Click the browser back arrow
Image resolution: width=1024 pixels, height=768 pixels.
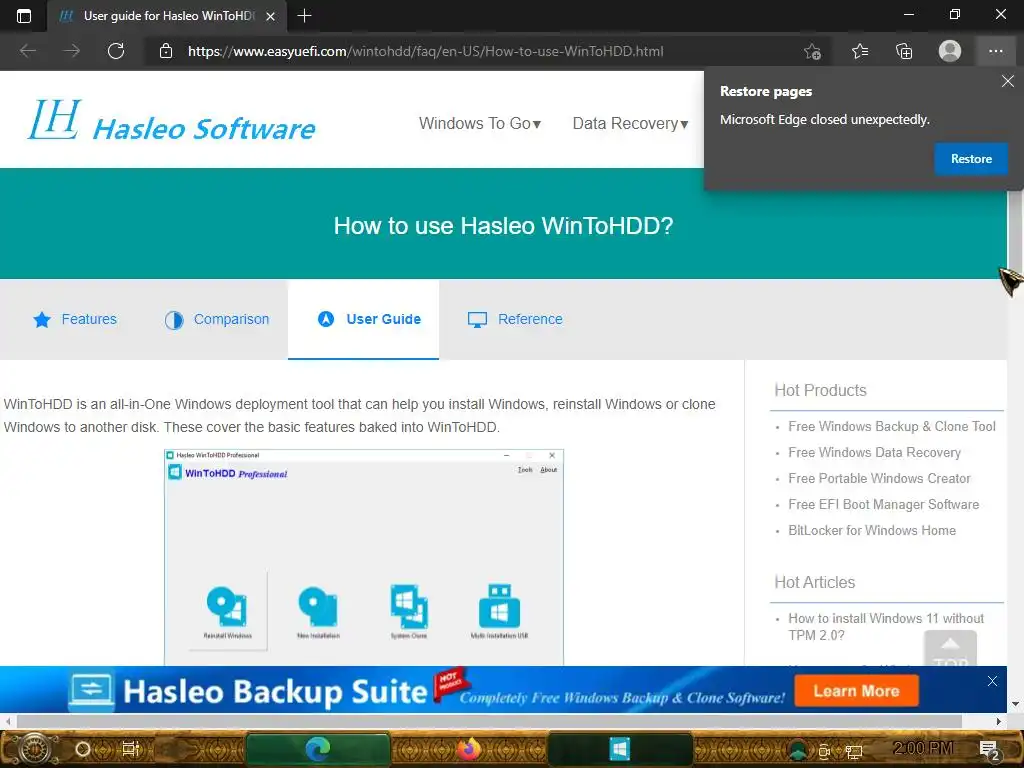(x=27, y=51)
